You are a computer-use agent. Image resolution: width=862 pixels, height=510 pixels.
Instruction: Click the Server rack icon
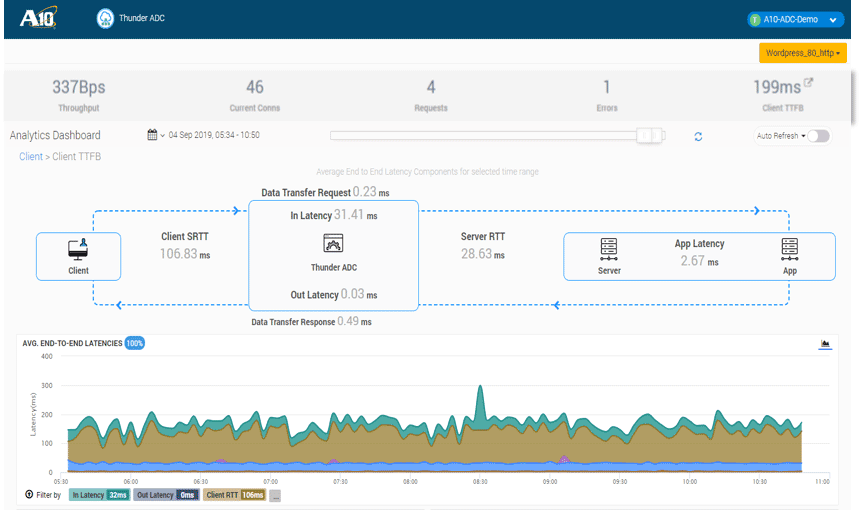click(x=609, y=250)
